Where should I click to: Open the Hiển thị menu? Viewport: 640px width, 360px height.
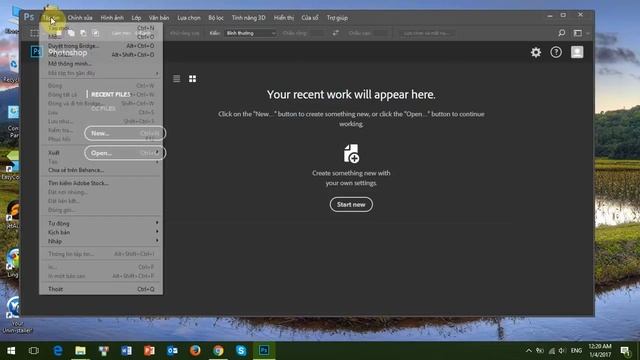click(x=284, y=18)
